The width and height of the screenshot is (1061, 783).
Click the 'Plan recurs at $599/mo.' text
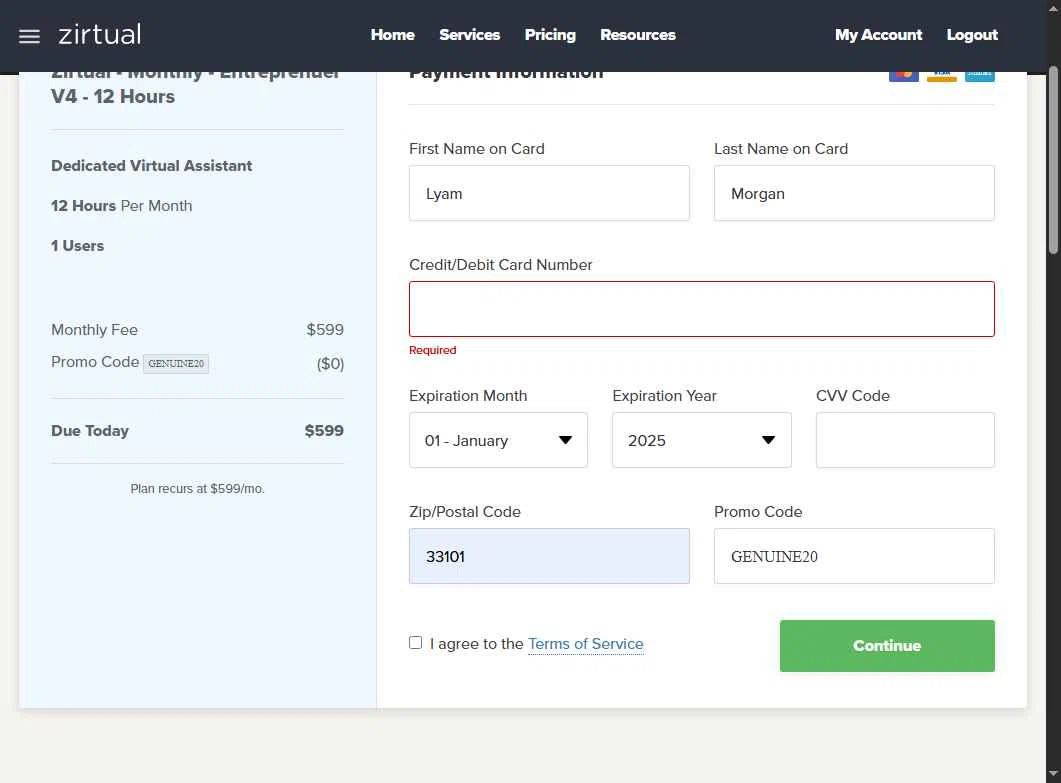(x=198, y=489)
